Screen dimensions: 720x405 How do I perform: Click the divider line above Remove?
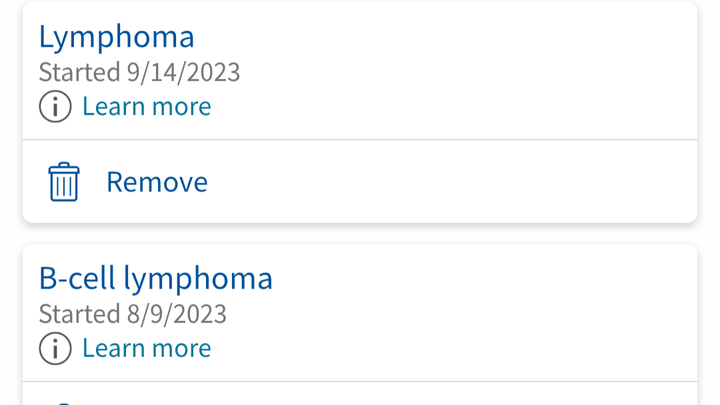tap(360, 140)
